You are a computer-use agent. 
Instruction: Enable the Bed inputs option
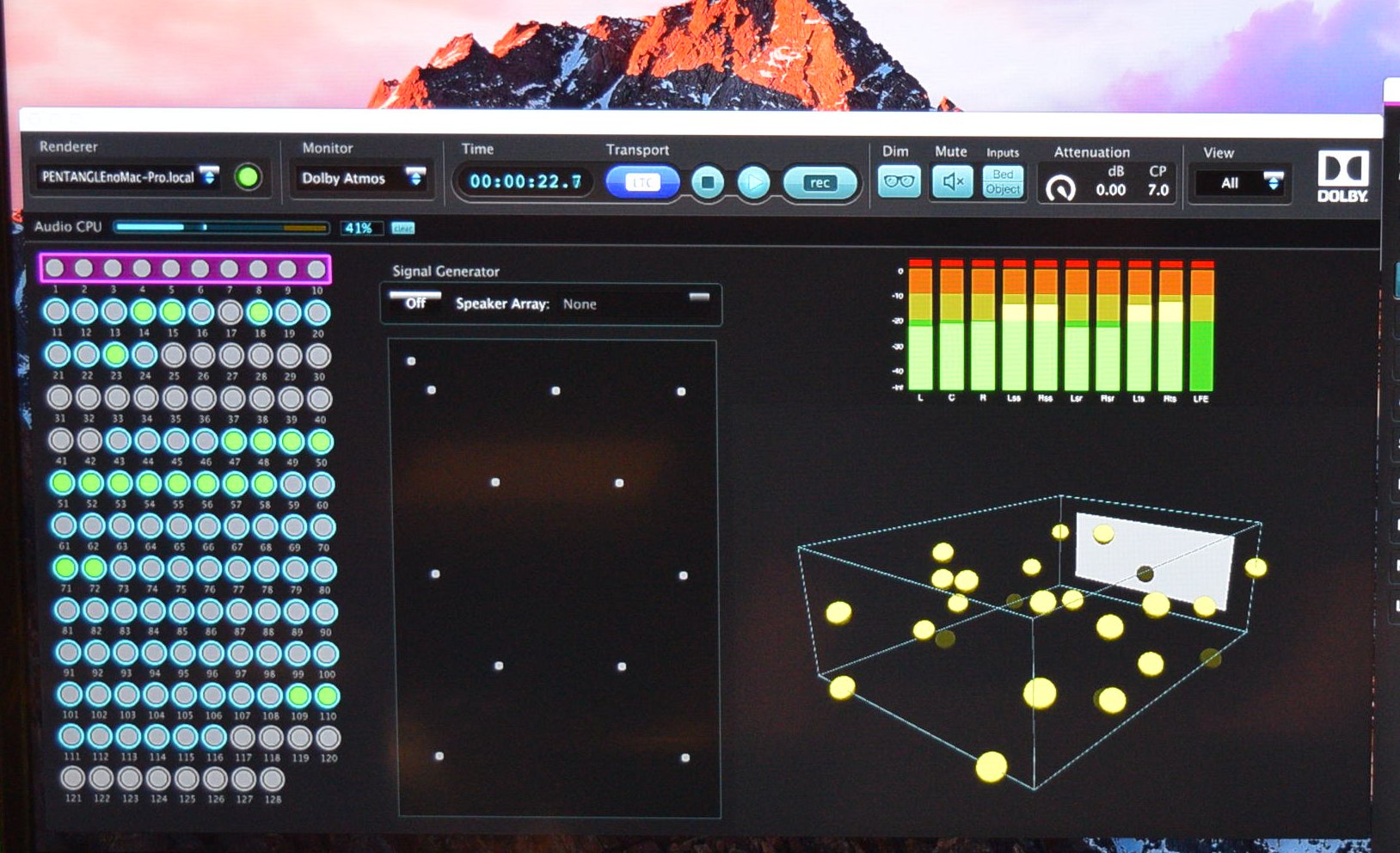[1004, 175]
